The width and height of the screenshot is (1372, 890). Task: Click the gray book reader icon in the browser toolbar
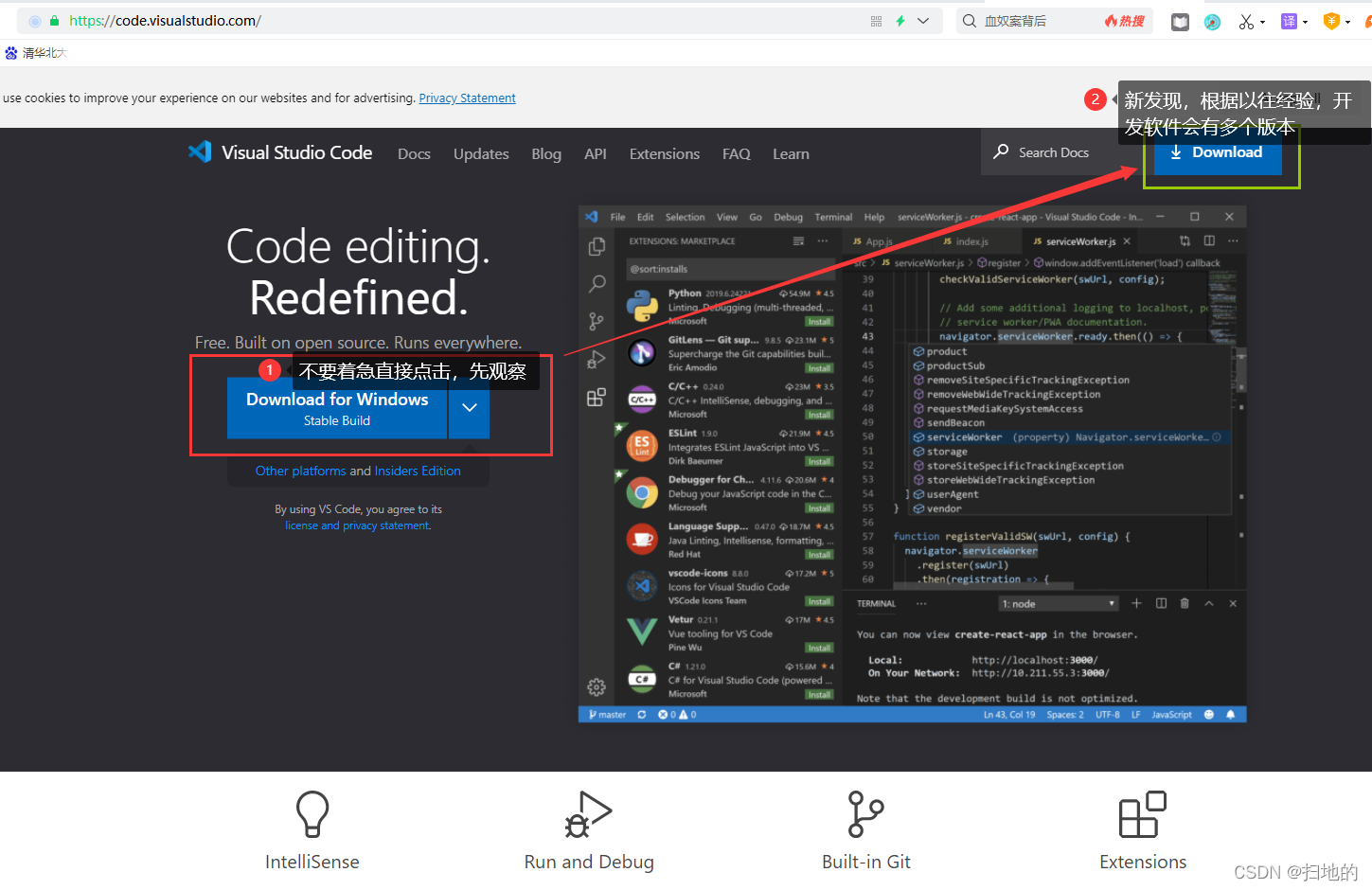(x=1180, y=22)
